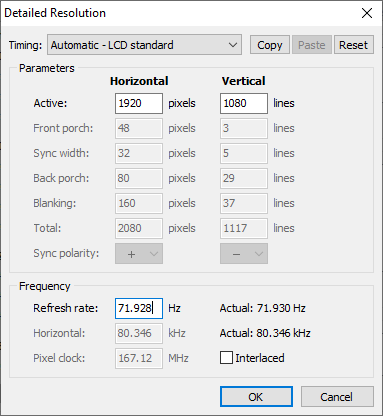383x416 pixels.
Task: Toggle the Interlaced checkbox
Action: point(226,358)
